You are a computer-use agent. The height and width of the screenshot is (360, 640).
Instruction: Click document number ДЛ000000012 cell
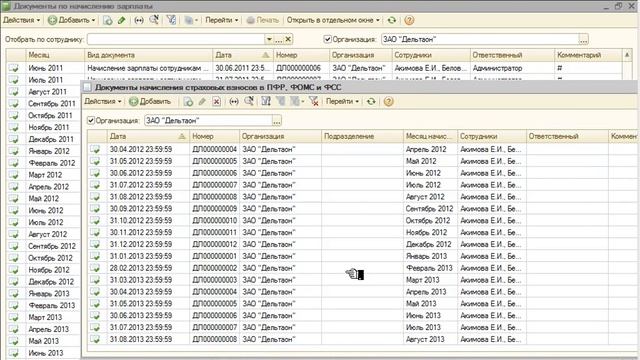tap(214, 244)
